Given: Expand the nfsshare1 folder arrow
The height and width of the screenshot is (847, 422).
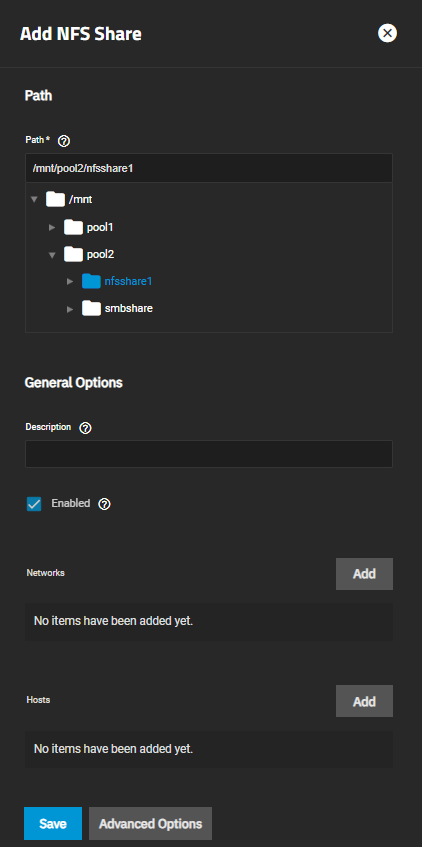Looking at the screenshot, I should 70,281.
